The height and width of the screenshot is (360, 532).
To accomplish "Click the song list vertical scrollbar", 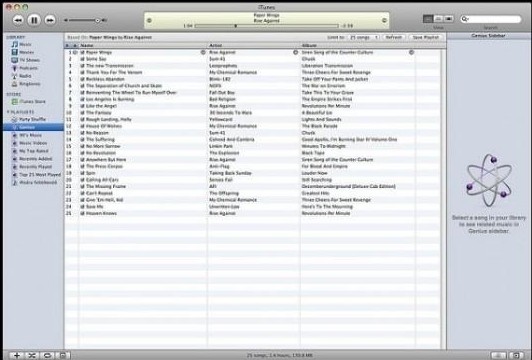I will 443,198.
